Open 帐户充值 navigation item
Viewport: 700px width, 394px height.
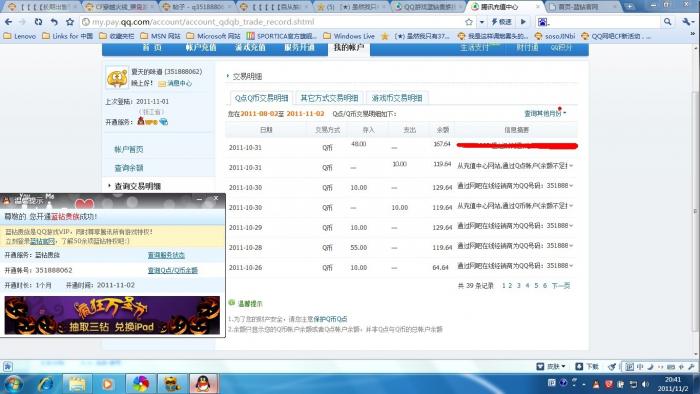click(201, 47)
